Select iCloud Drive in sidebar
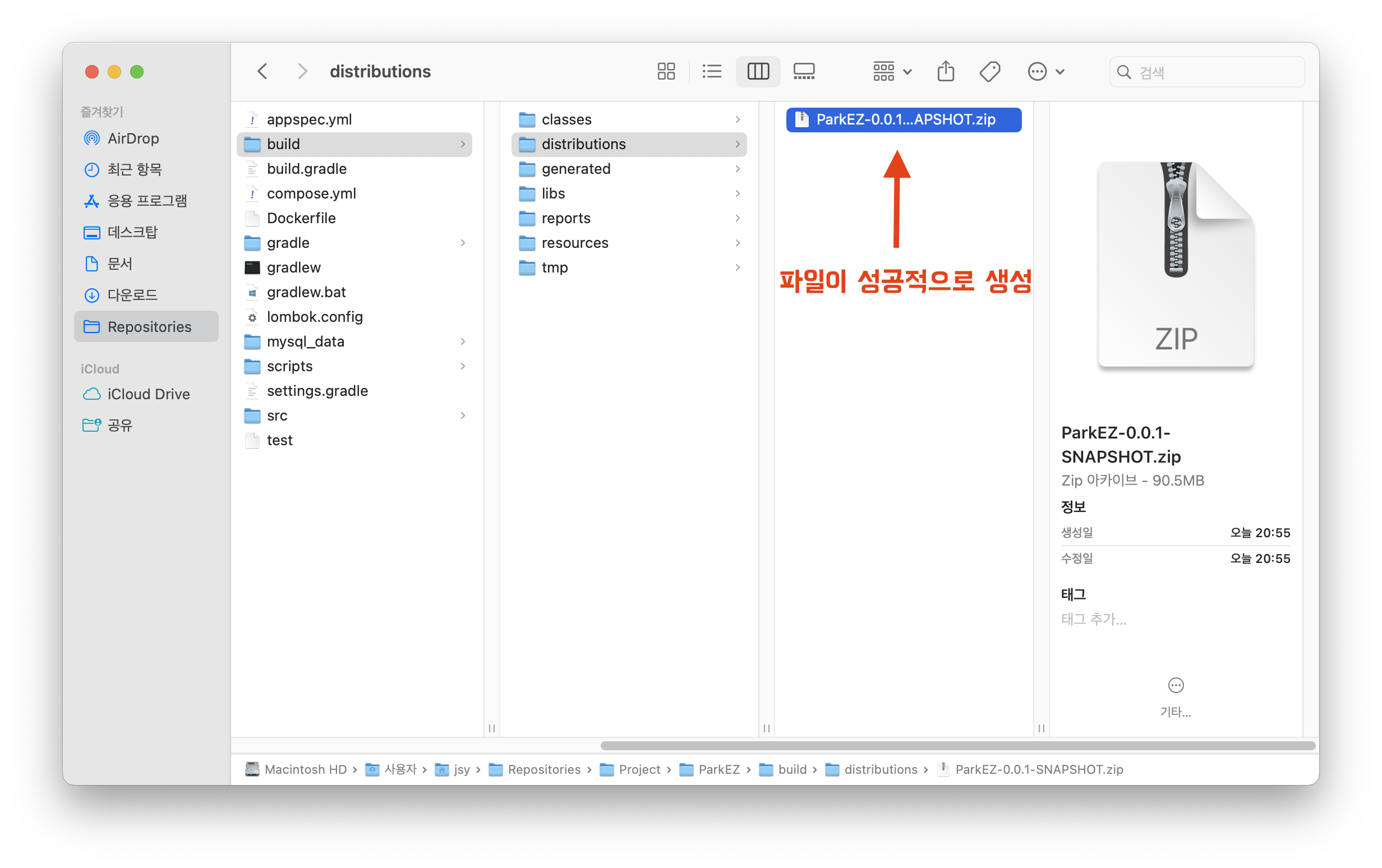 click(x=148, y=394)
